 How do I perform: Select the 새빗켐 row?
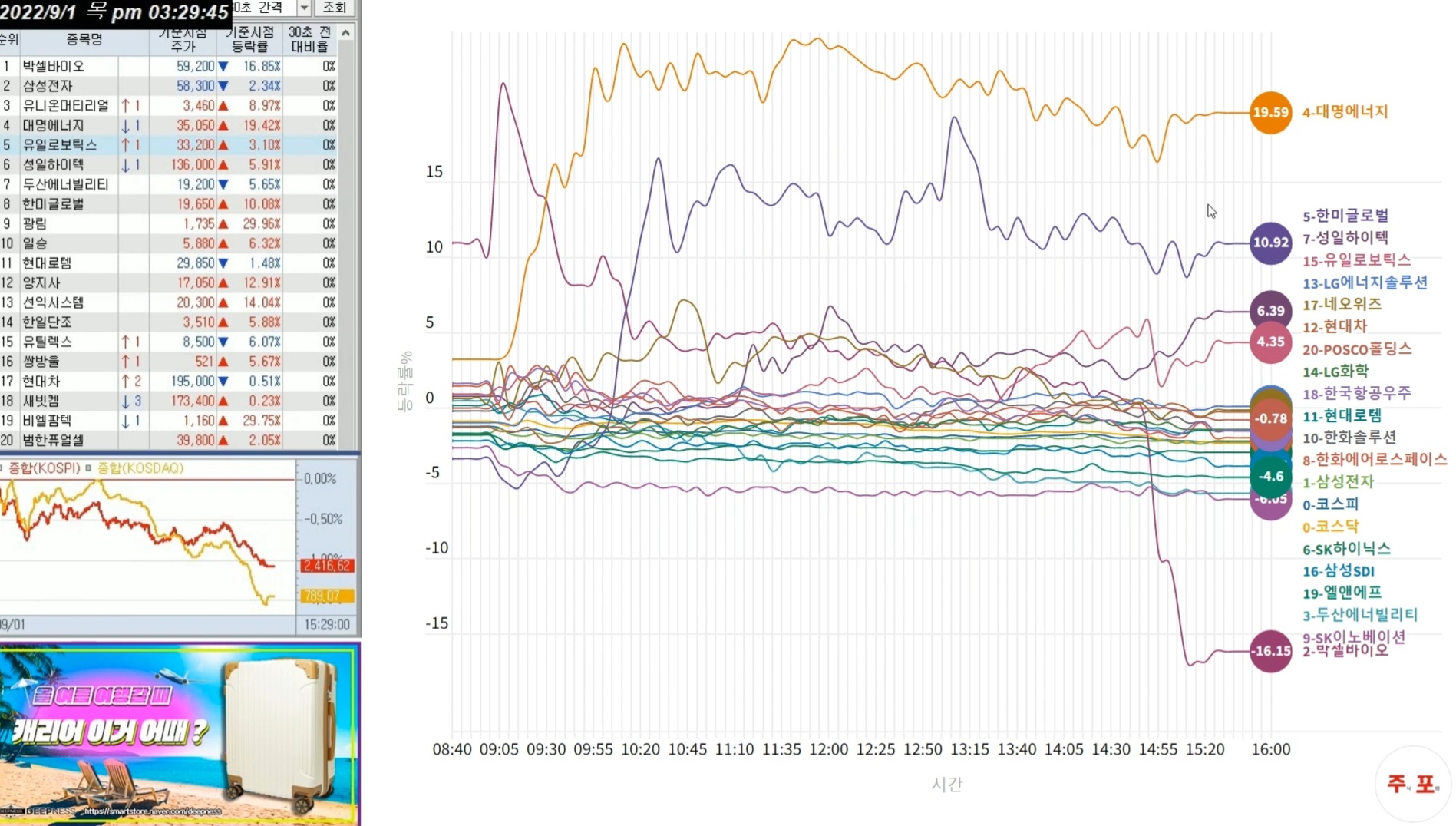click(168, 401)
